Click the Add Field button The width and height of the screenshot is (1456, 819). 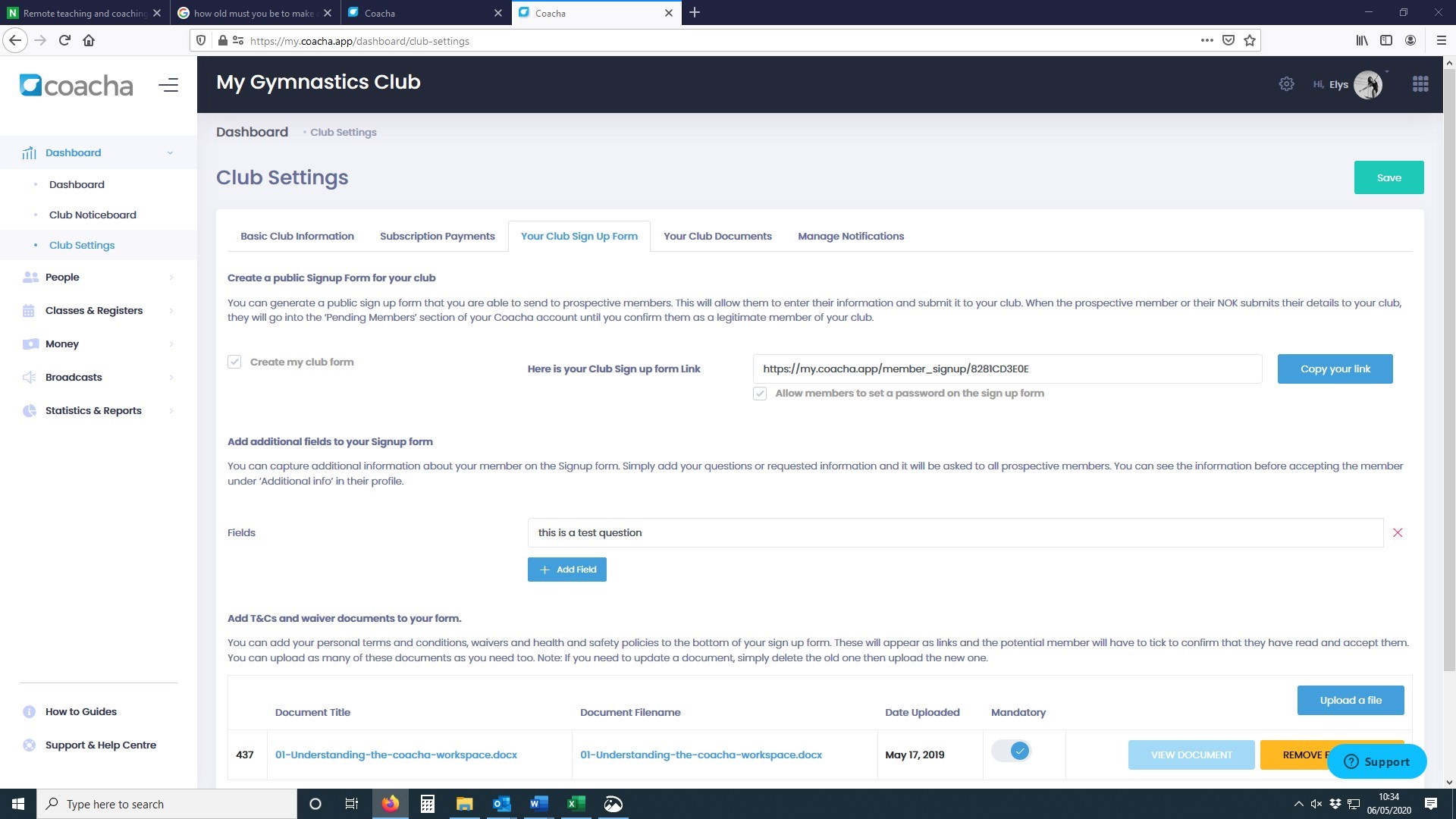tap(566, 570)
